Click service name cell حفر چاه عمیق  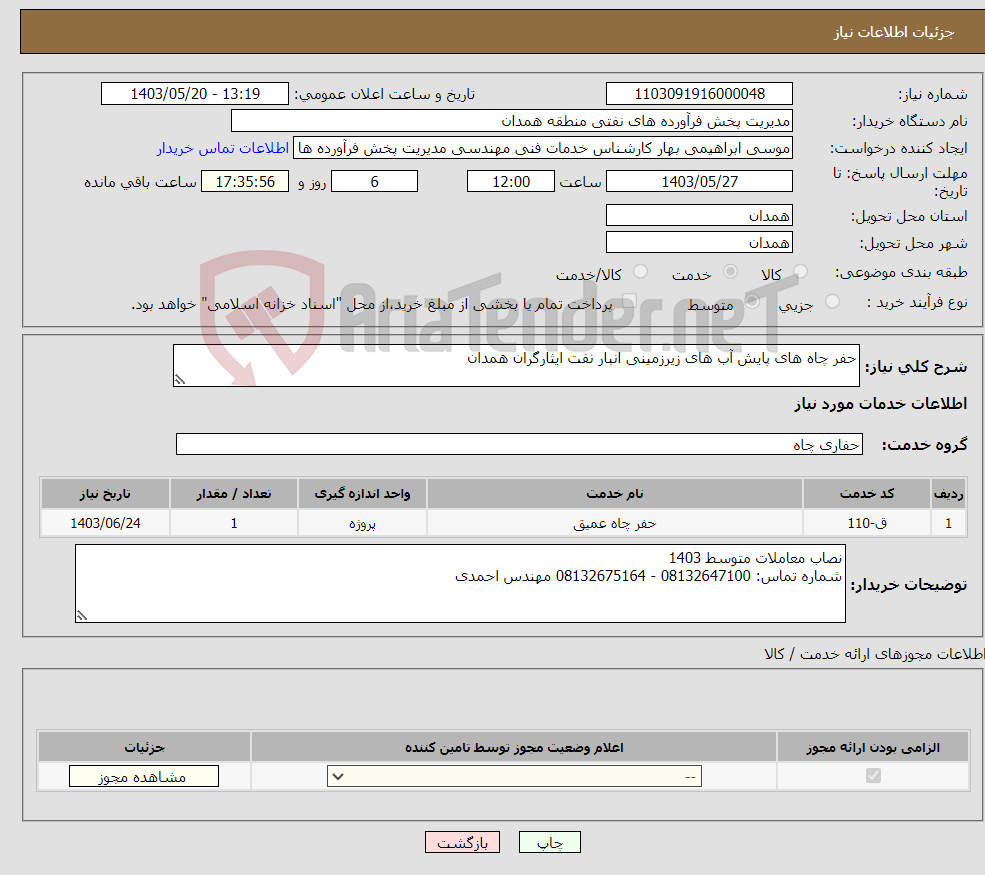click(x=614, y=523)
